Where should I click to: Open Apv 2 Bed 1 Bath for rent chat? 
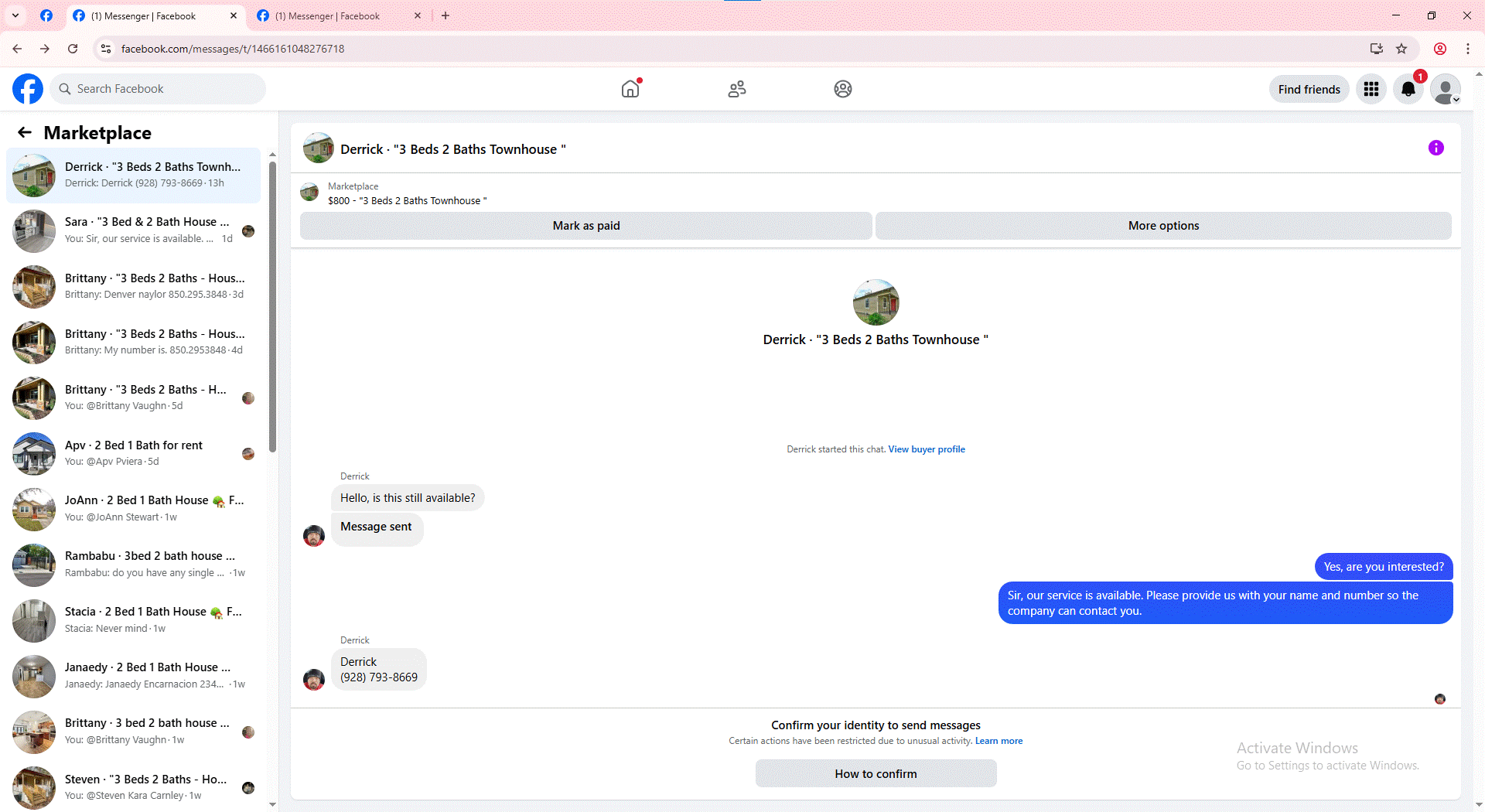pos(133,454)
